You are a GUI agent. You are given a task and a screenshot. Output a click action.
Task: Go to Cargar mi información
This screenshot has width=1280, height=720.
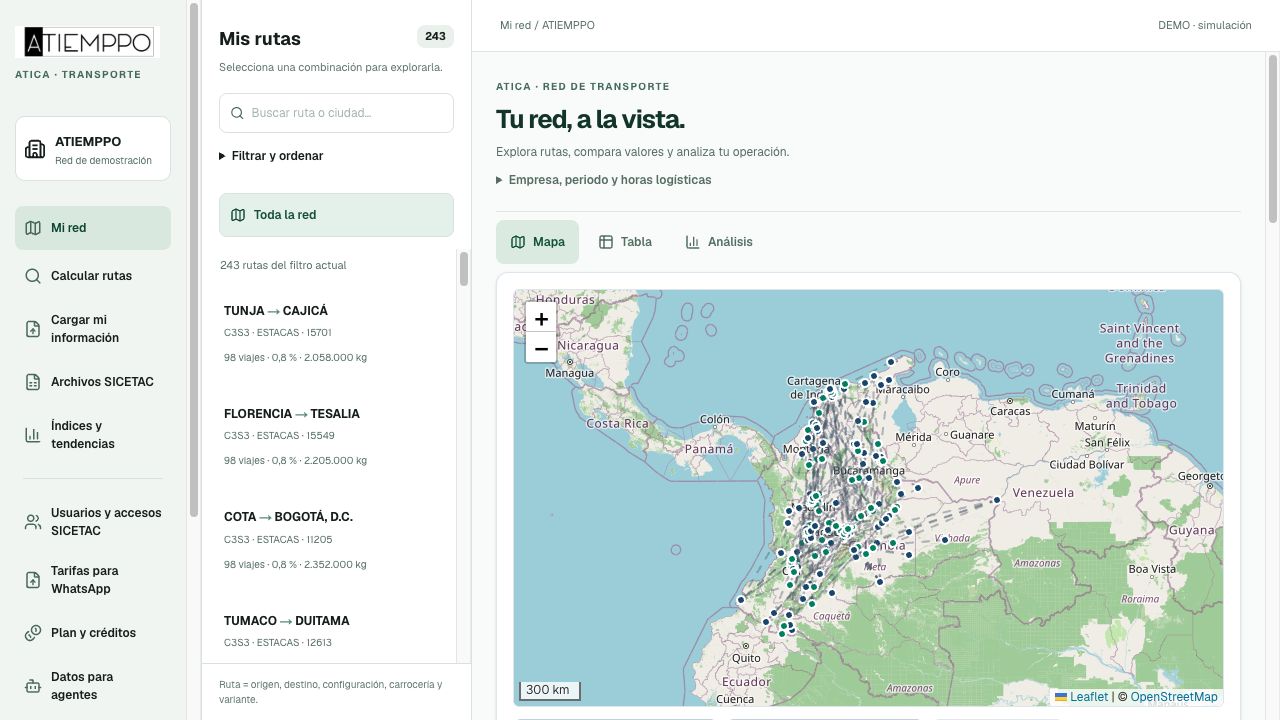pyautogui.click(x=93, y=329)
